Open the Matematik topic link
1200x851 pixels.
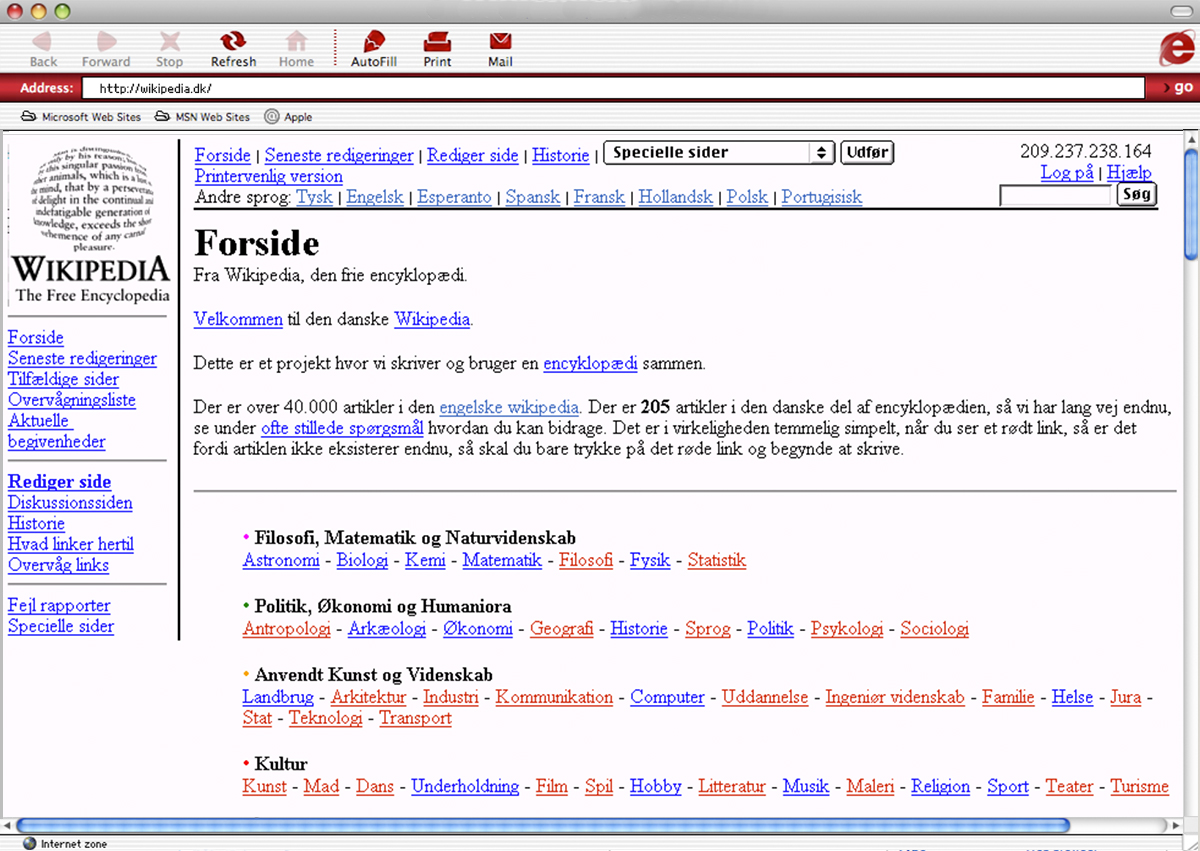(502, 560)
